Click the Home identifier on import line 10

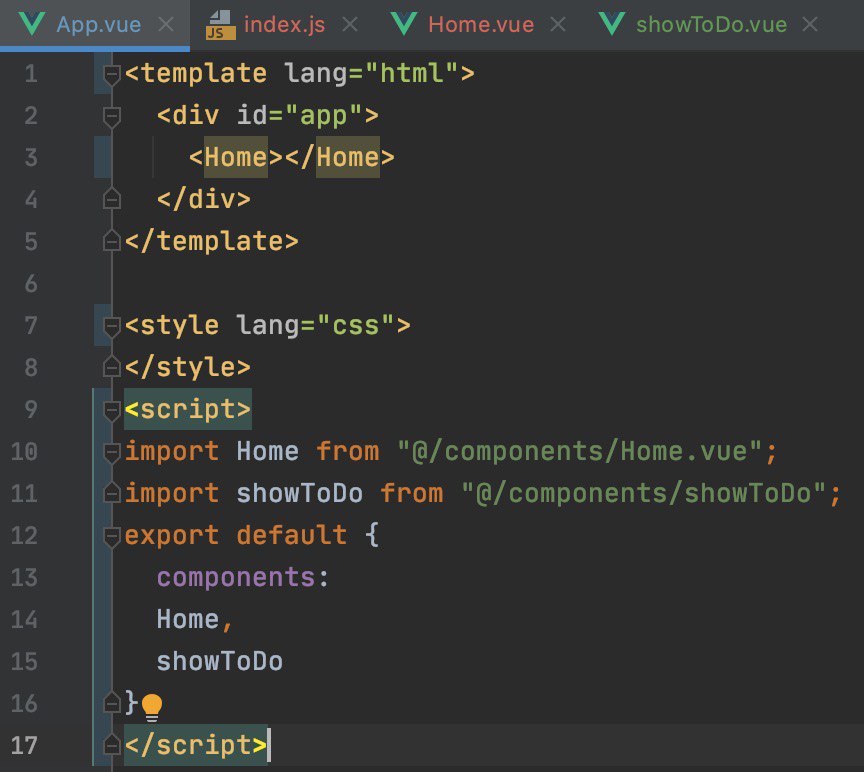(268, 451)
